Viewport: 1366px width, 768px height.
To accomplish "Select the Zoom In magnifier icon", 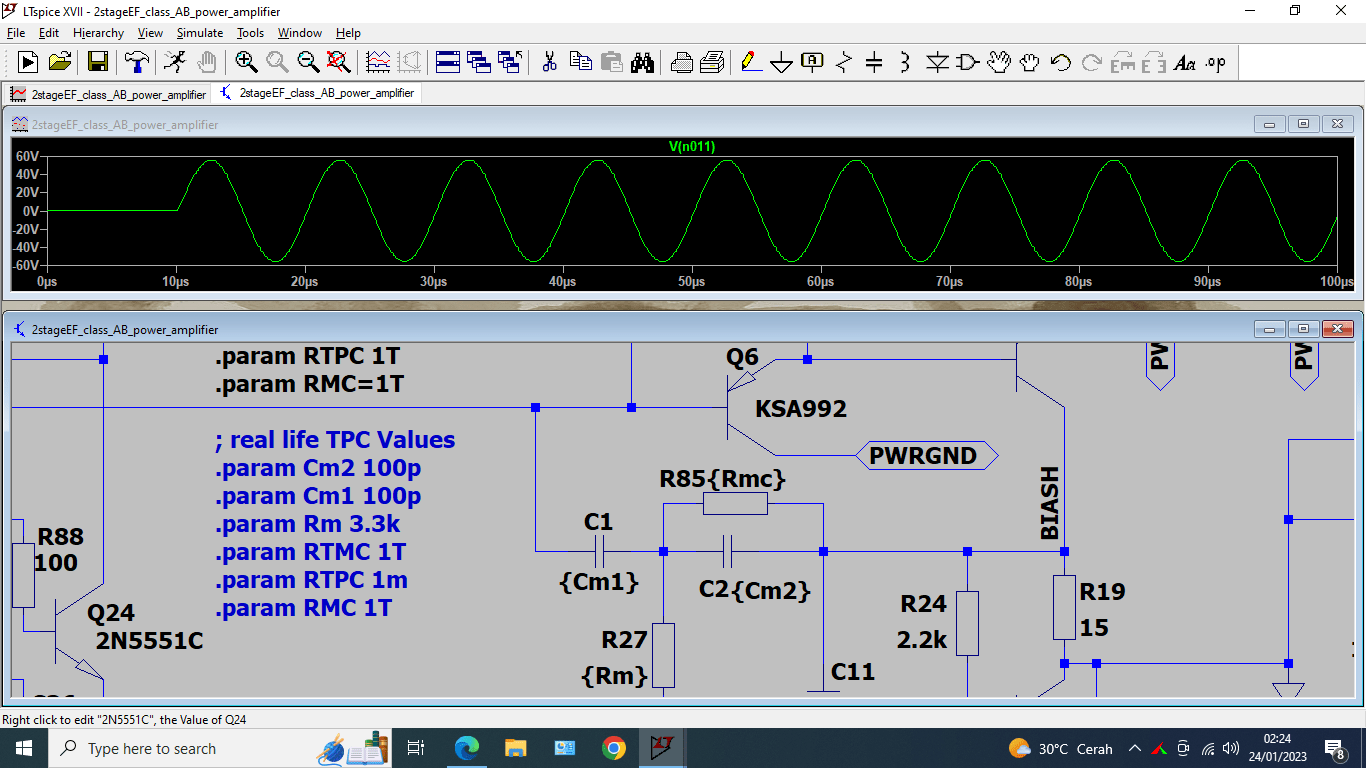I will pyautogui.click(x=246, y=62).
